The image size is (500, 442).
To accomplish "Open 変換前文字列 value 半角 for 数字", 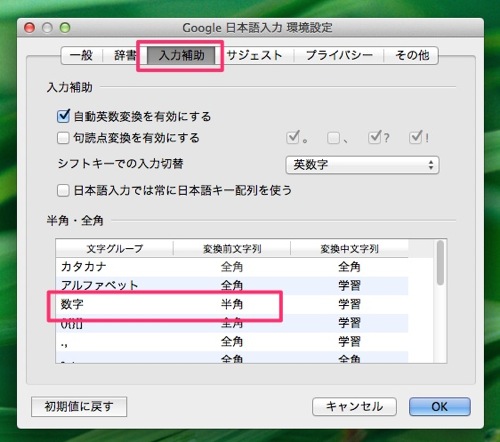I will tap(232, 304).
